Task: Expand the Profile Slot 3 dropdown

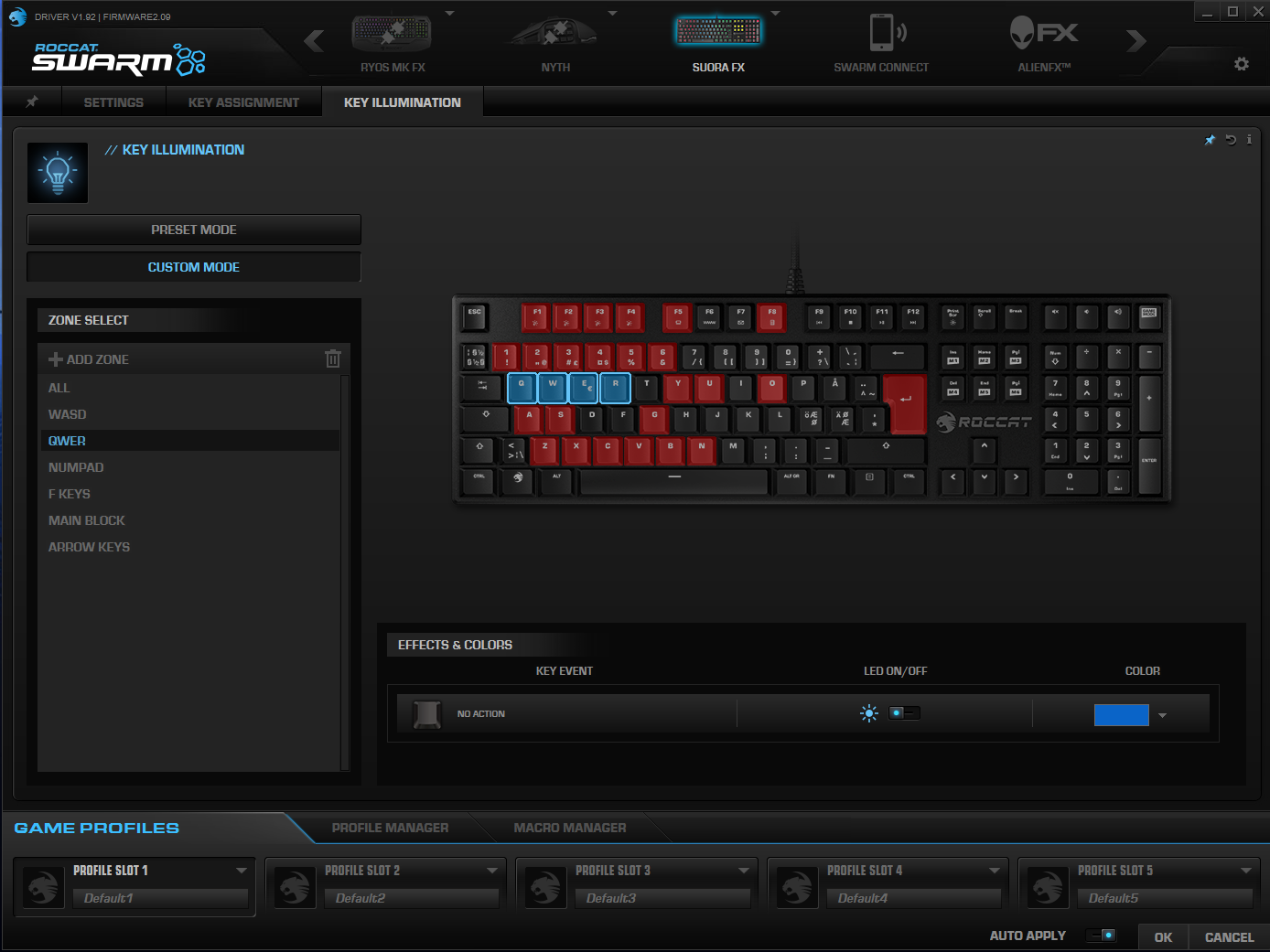Action: tap(743, 871)
